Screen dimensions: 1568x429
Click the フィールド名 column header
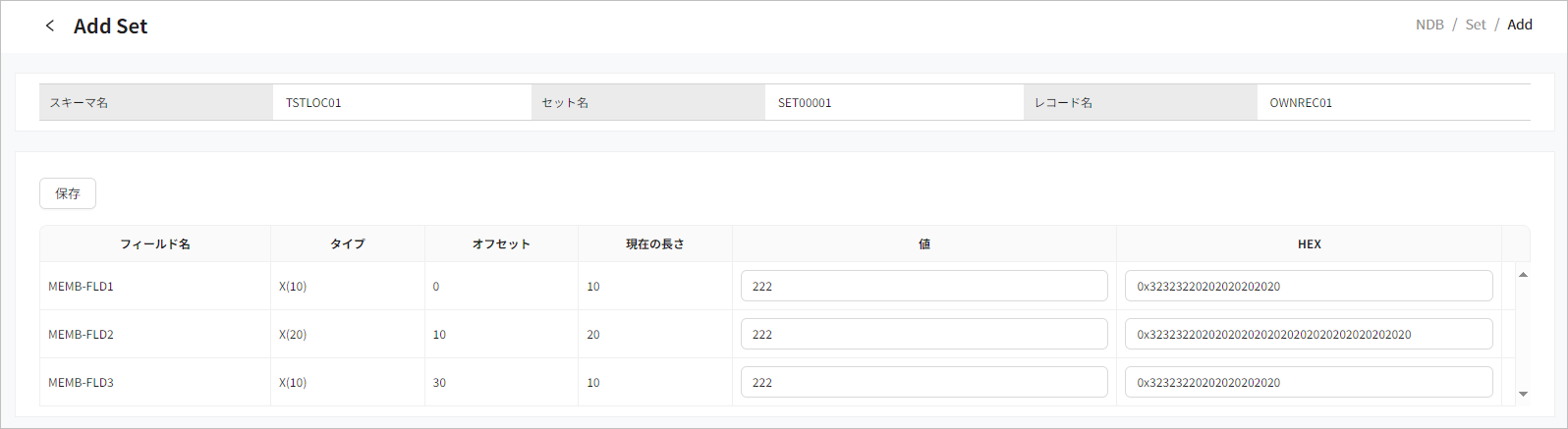[x=155, y=244]
